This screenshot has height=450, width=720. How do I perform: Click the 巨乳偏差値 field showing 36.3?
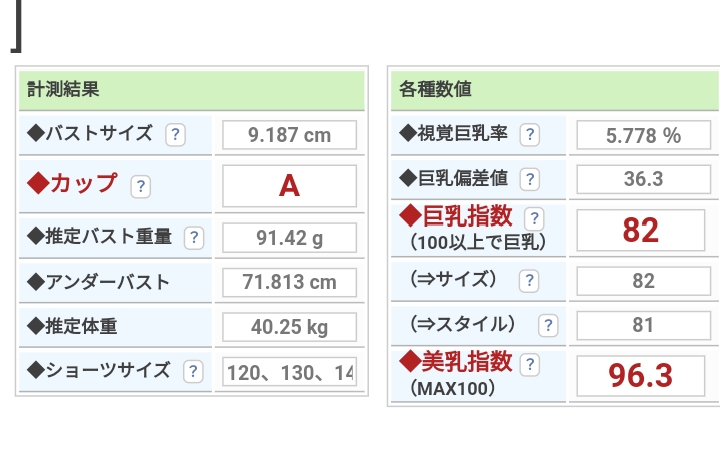[x=643, y=180]
